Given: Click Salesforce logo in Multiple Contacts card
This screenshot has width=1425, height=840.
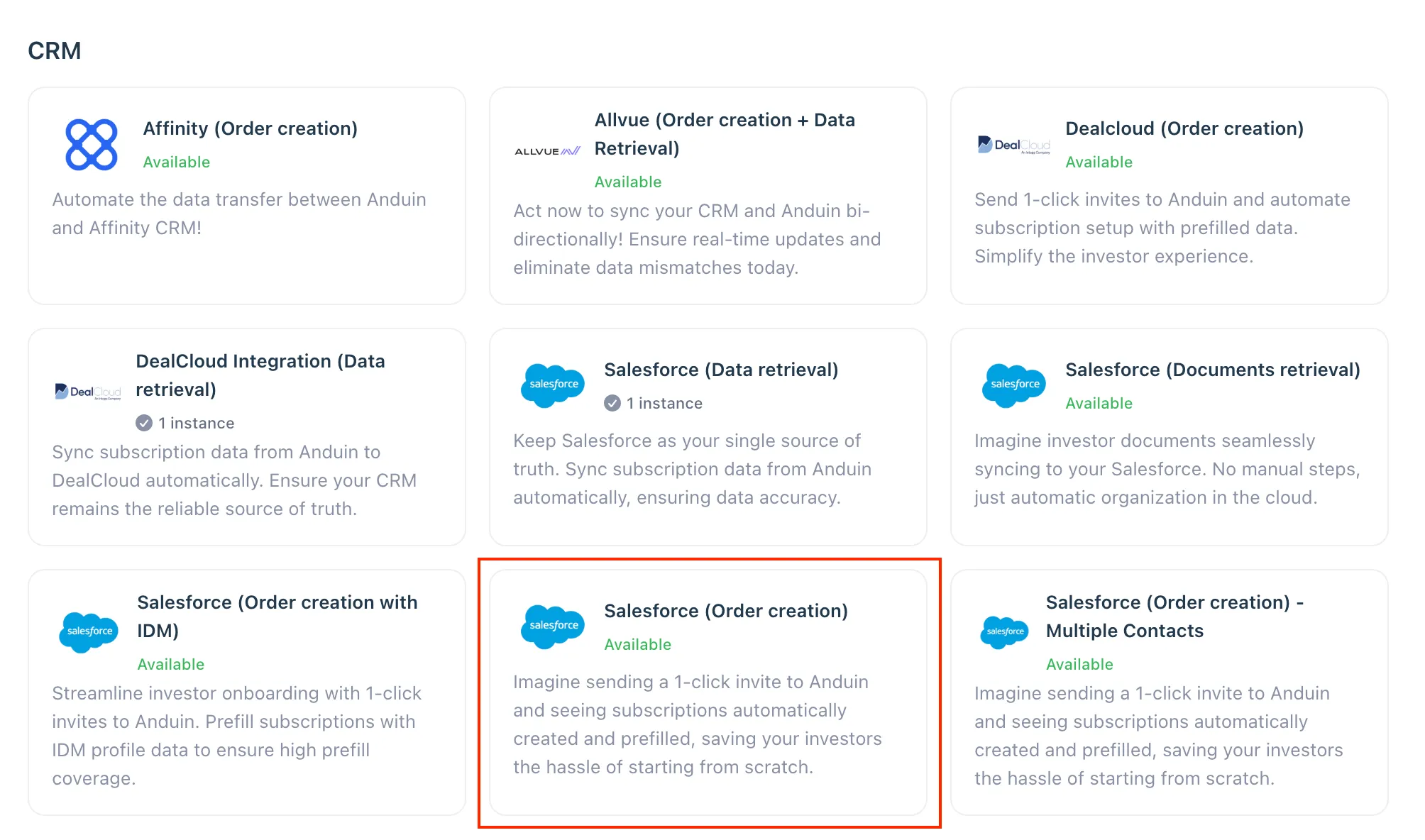Looking at the screenshot, I should (1004, 632).
